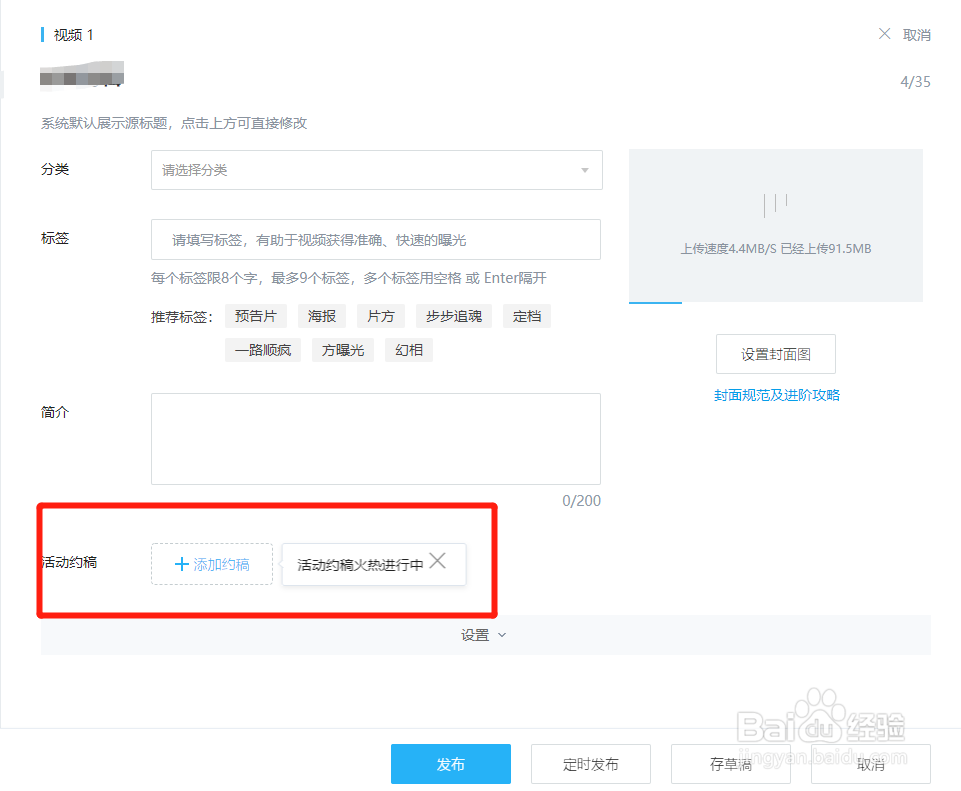
Task: Add recommended tag 海报
Action: [322, 316]
